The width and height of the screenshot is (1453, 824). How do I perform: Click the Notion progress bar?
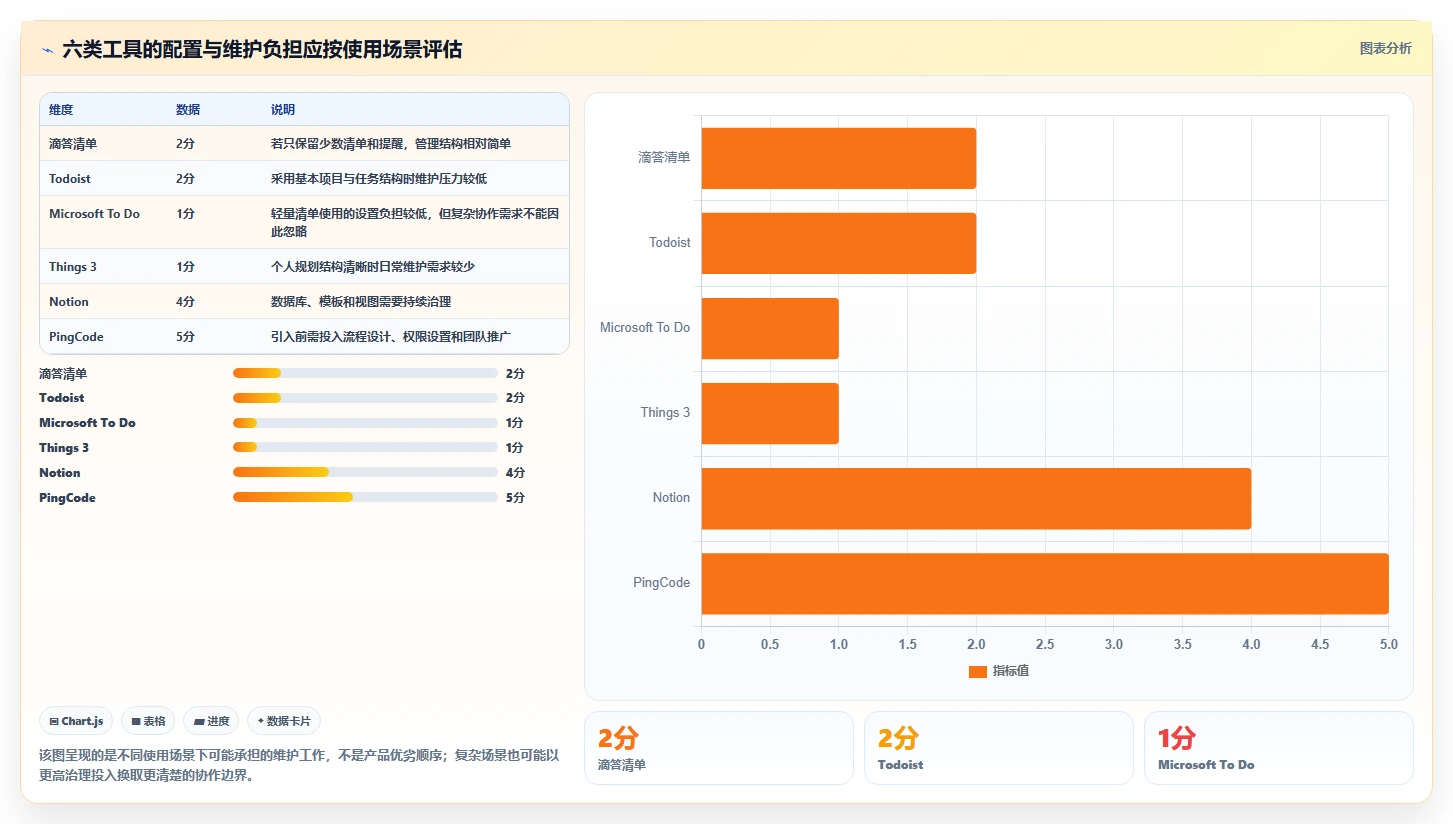tap(365, 472)
